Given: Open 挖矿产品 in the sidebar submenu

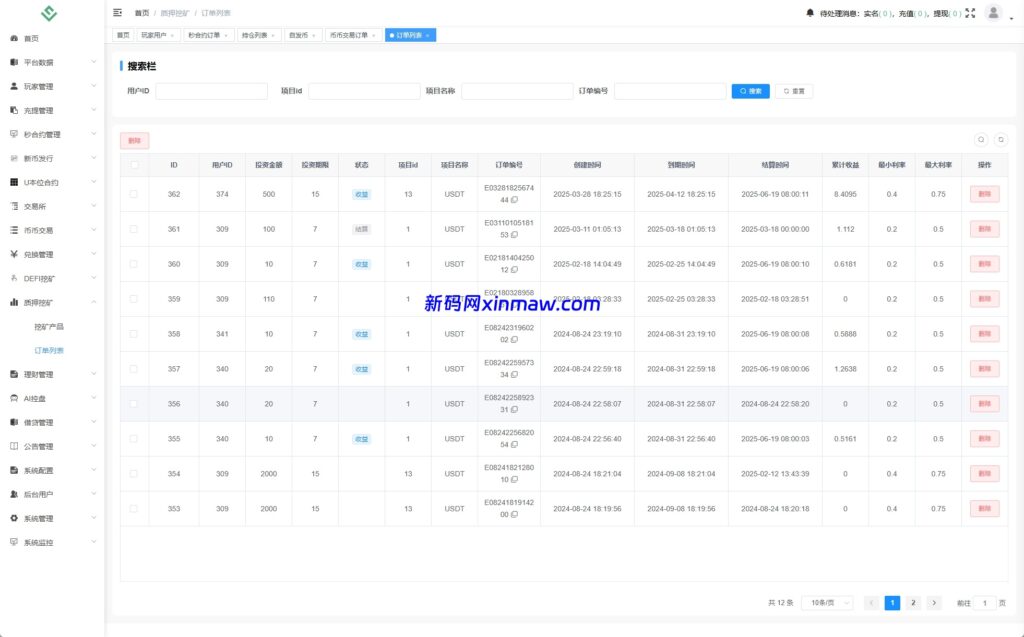Looking at the screenshot, I should (x=49, y=327).
